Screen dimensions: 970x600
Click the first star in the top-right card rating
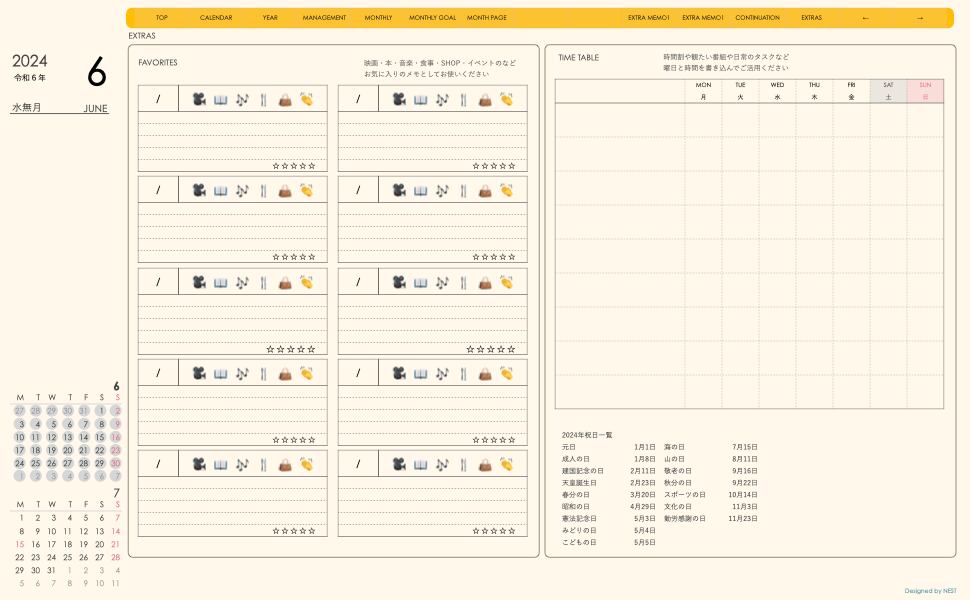click(476, 166)
